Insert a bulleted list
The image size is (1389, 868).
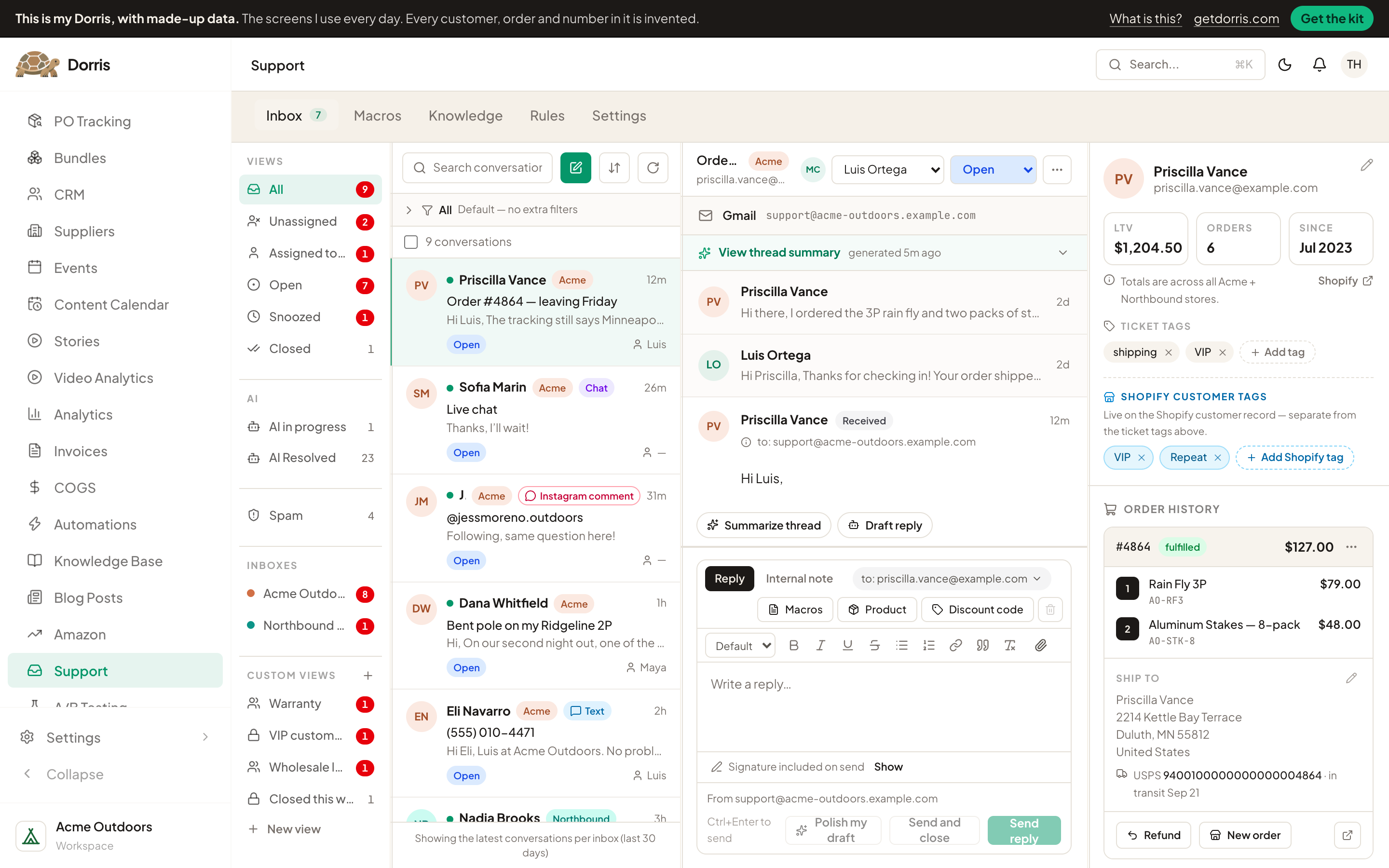point(902,645)
